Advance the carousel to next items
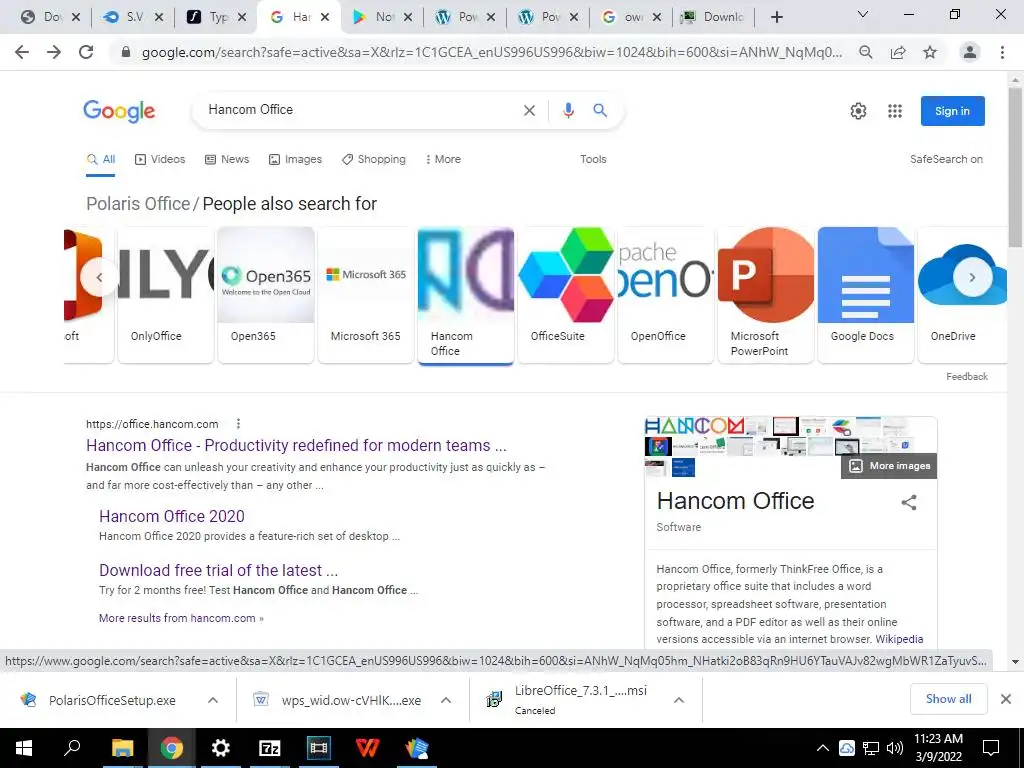 pos(972,278)
